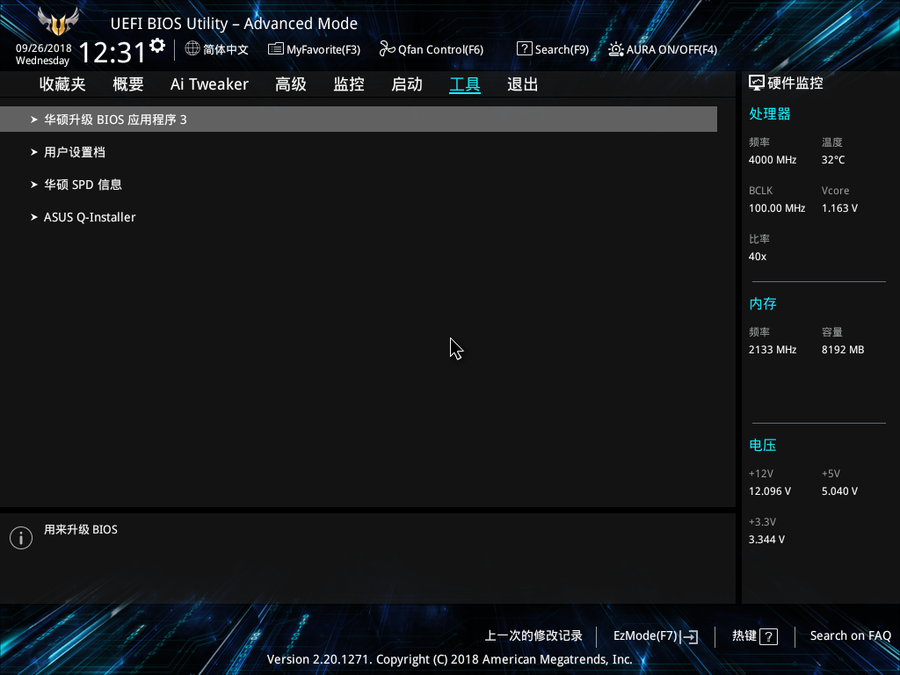Switch to the Ai Tweaker tab
The width and height of the screenshot is (900, 675).
pos(209,85)
